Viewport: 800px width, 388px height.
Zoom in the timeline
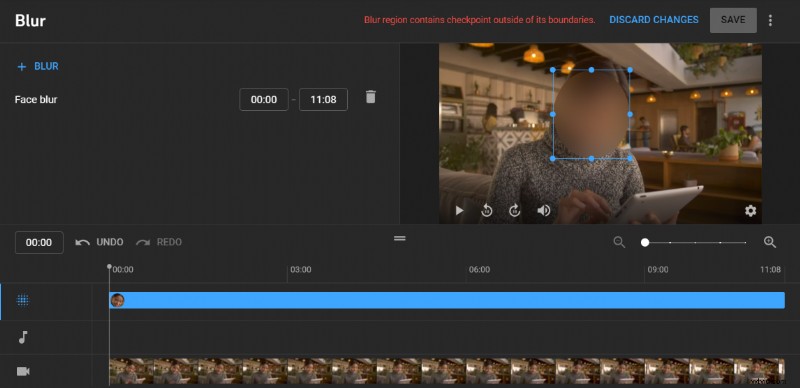tap(770, 242)
